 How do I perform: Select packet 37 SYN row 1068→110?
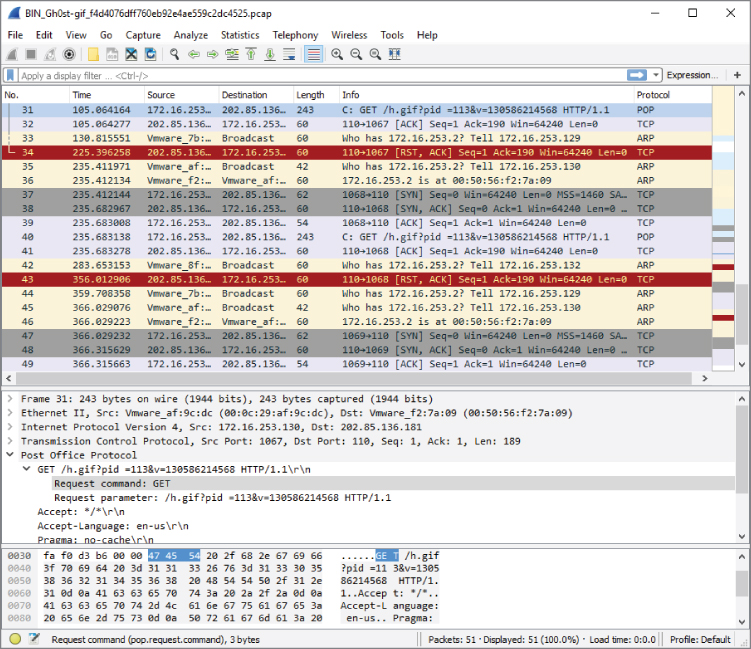357,194
